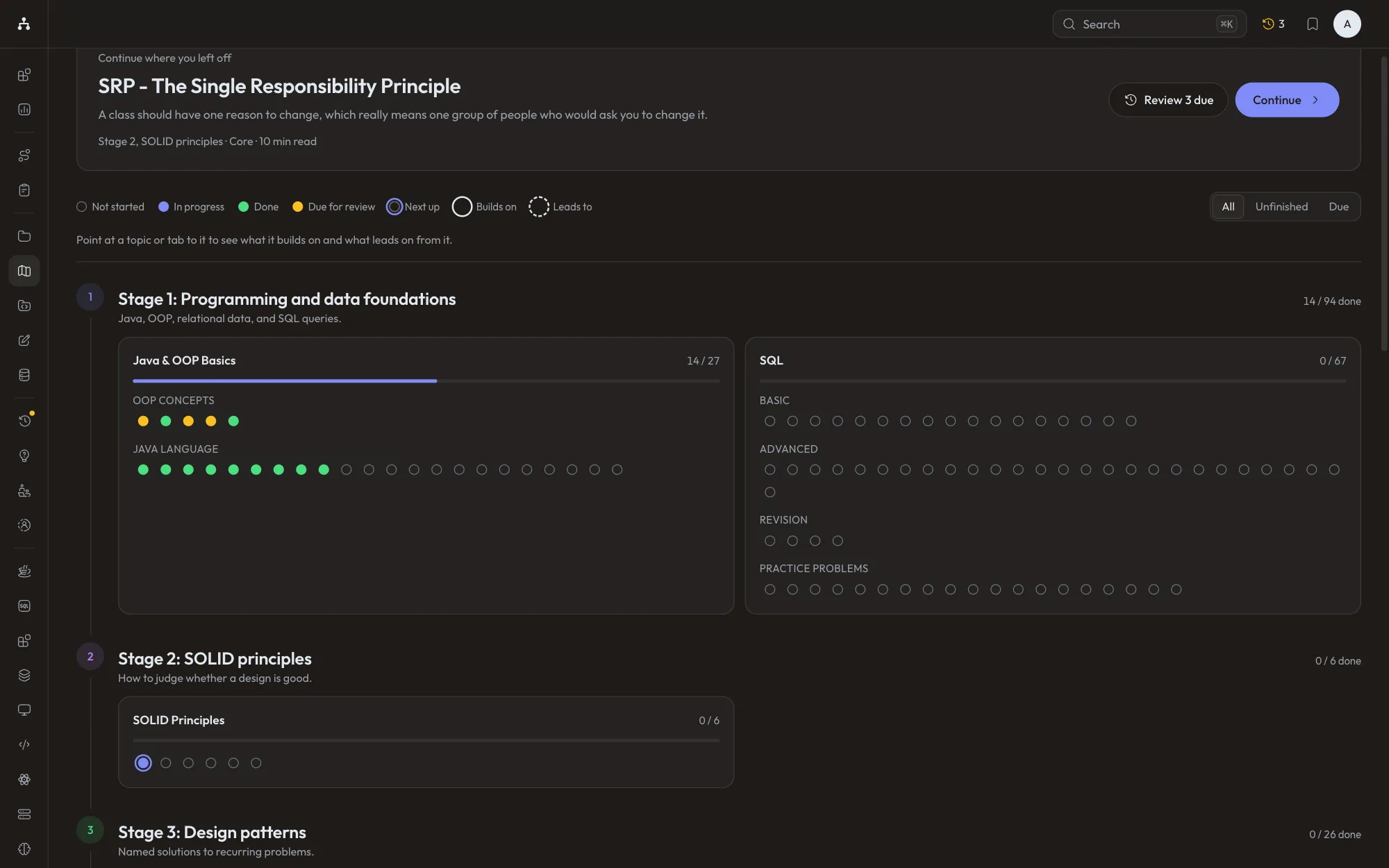Open the route path sidebar icon
1389x868 pixels.
24,156
